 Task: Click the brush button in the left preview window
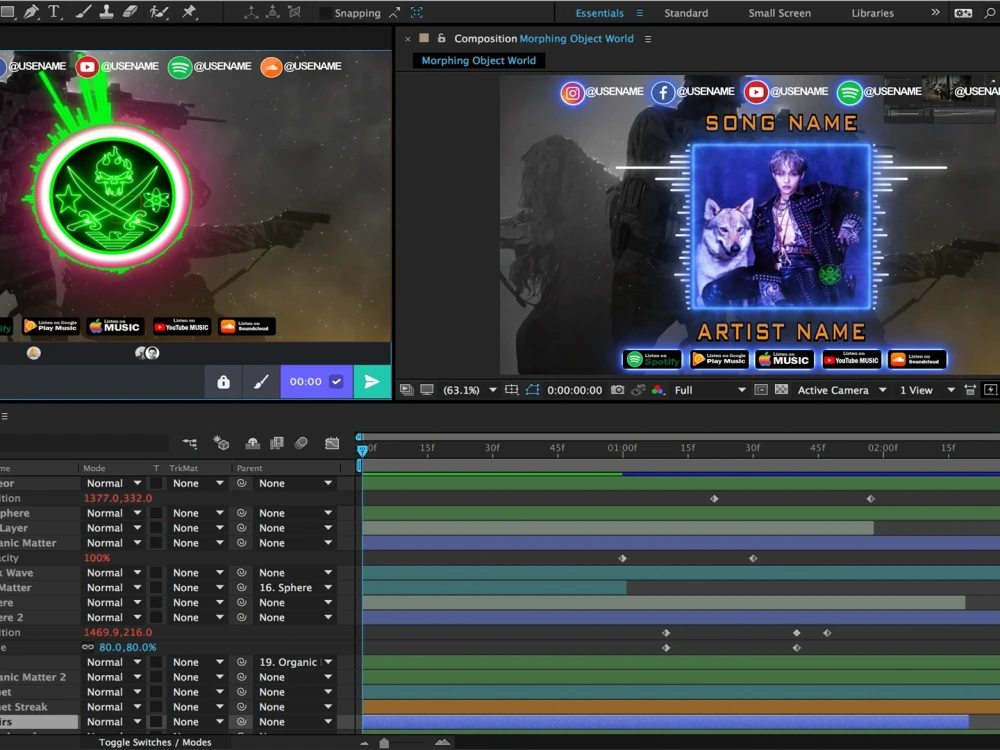(261, 382)
